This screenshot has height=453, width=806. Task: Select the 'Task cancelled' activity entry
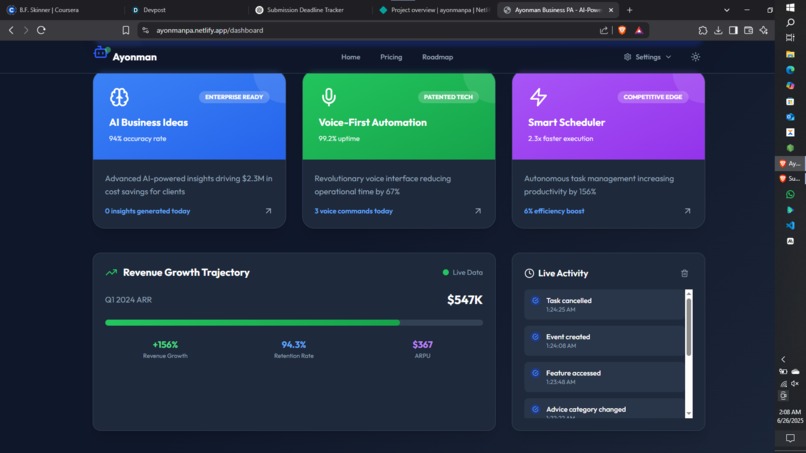[x=604, y=304]
